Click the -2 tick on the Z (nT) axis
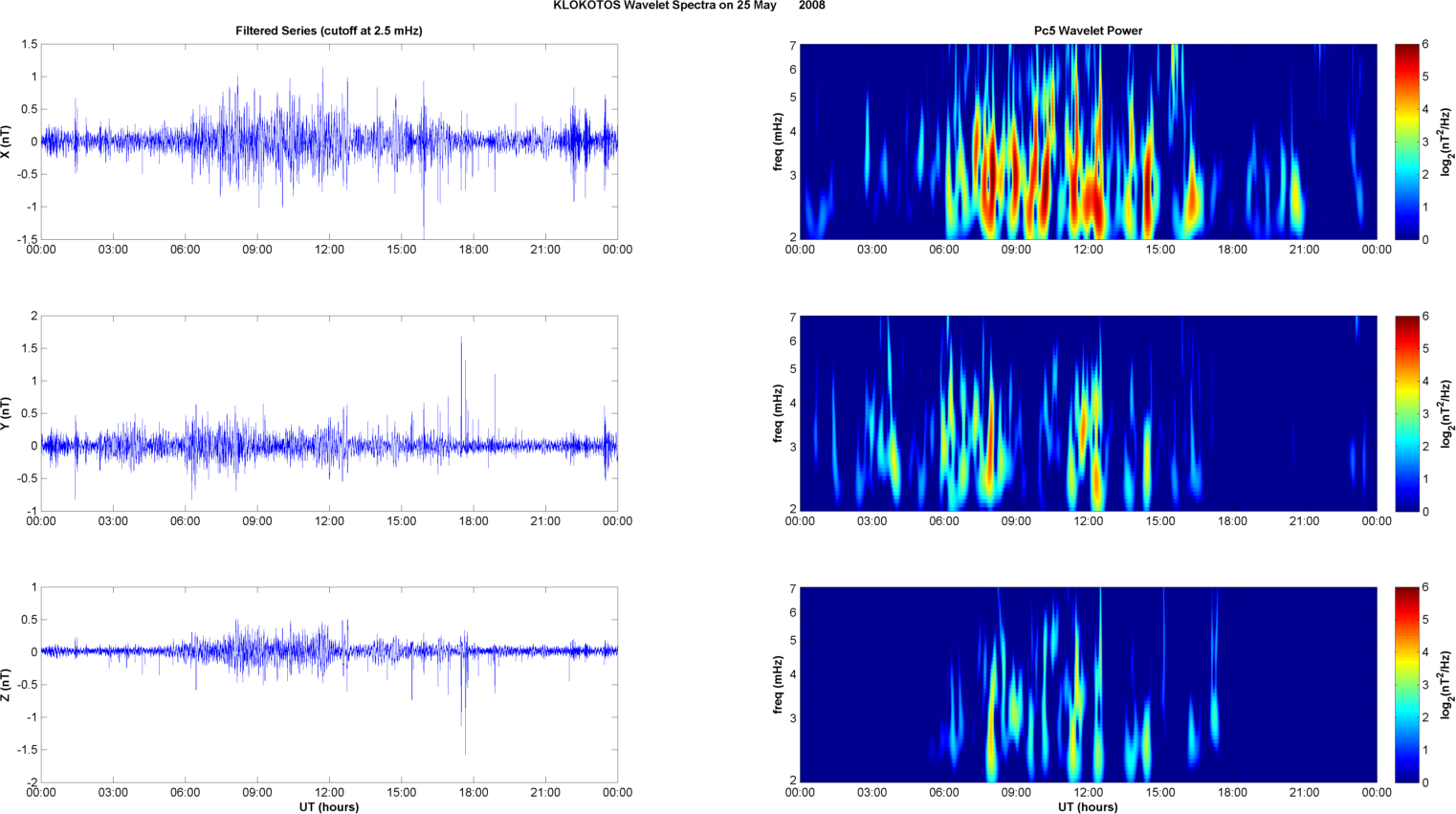This screenshot has height=814, width=1456. coord(32,782)
